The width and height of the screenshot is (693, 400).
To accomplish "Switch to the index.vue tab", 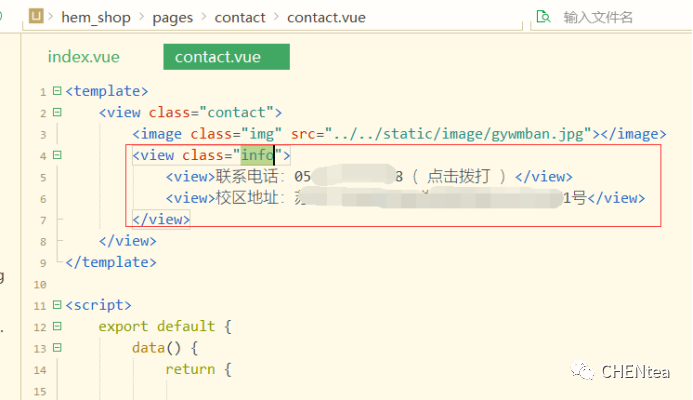I will [84, 57].
